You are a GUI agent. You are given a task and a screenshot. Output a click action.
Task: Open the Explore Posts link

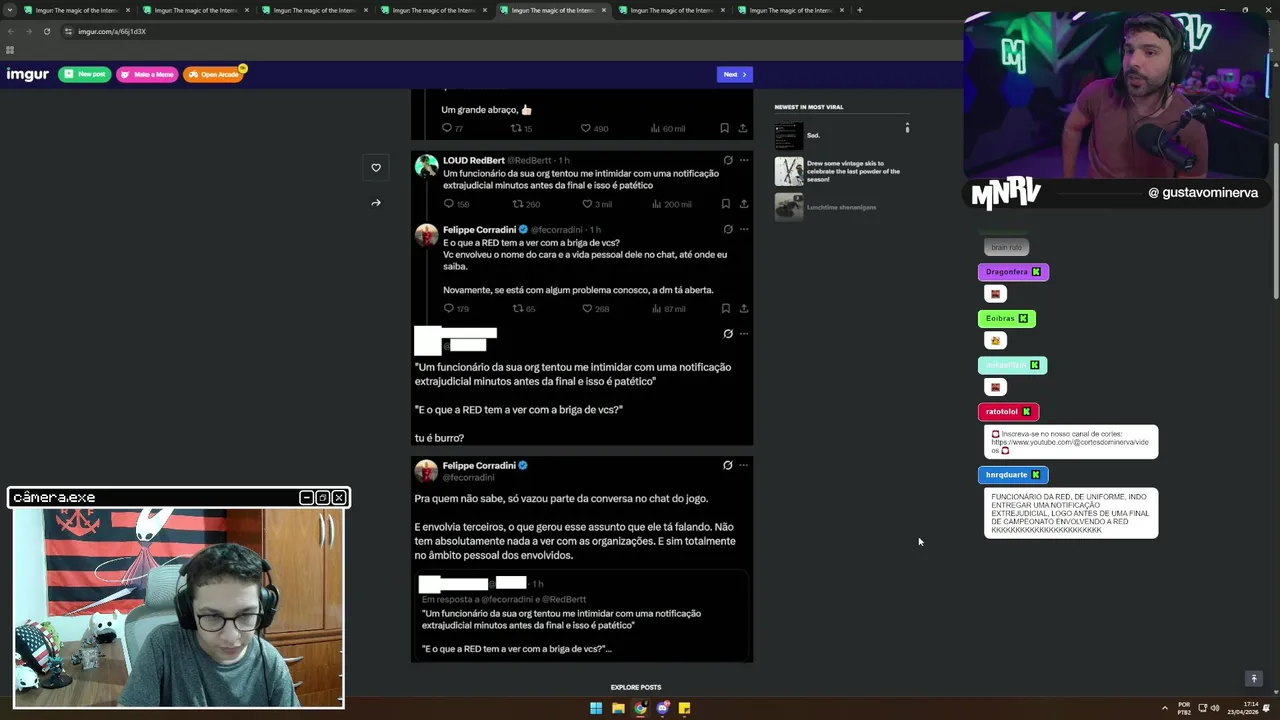(636, 687)
